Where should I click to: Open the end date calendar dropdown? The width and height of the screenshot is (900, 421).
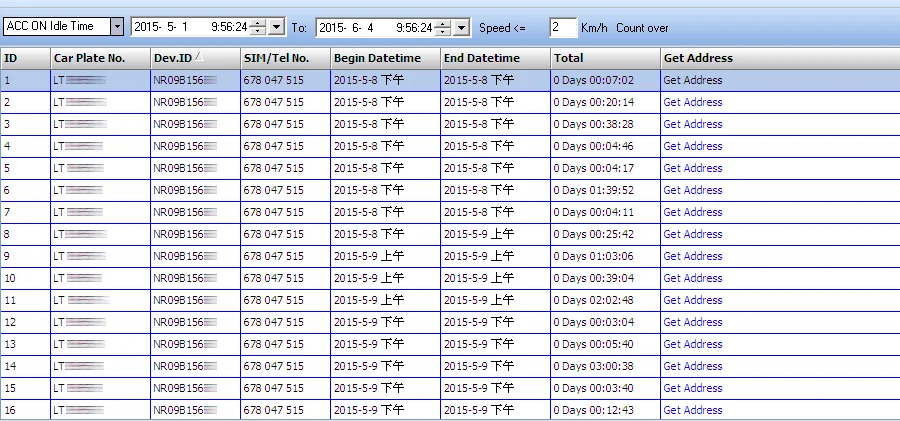click(462, 27)
